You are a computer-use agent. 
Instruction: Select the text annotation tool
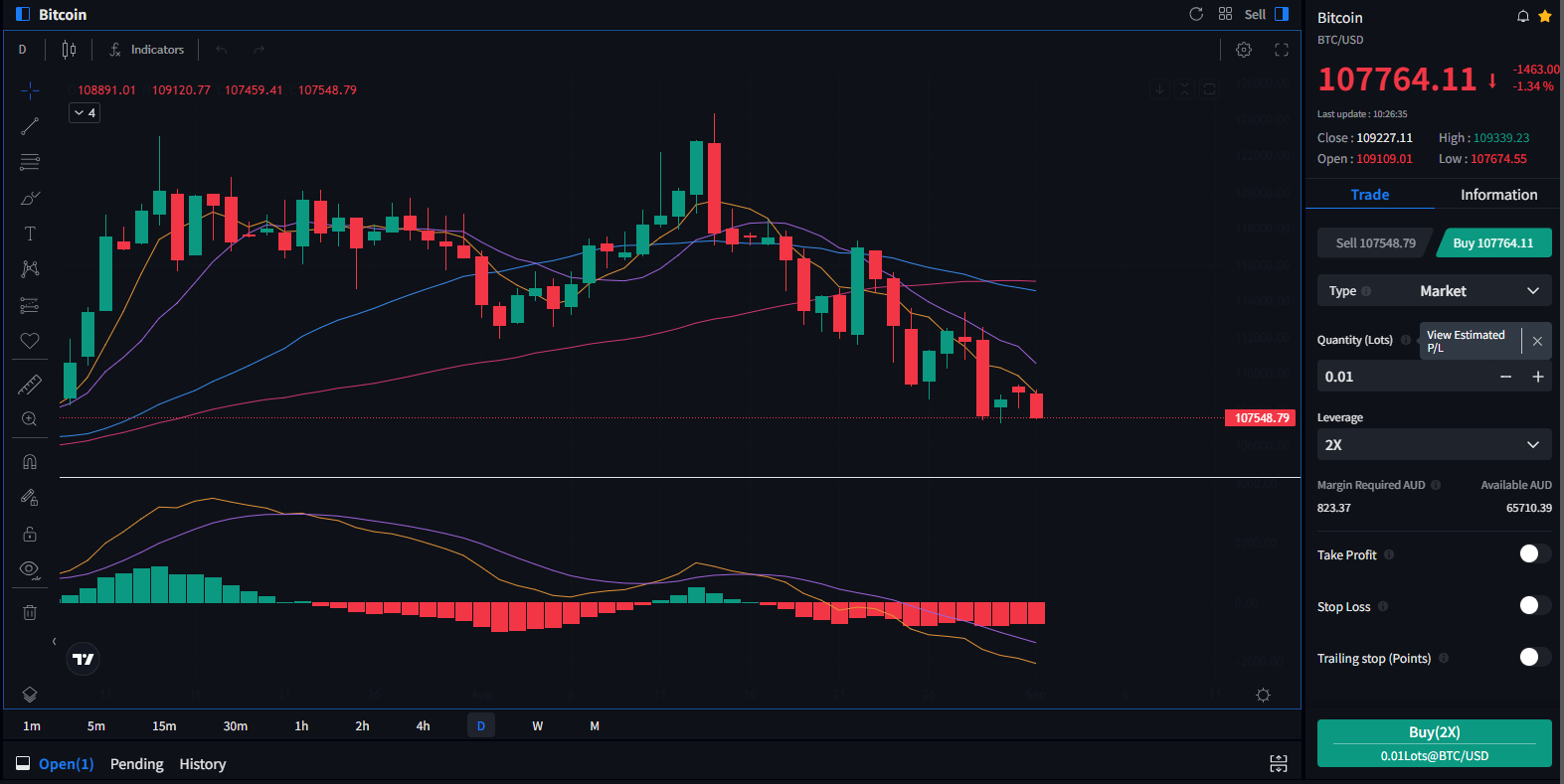click(30, 234)
